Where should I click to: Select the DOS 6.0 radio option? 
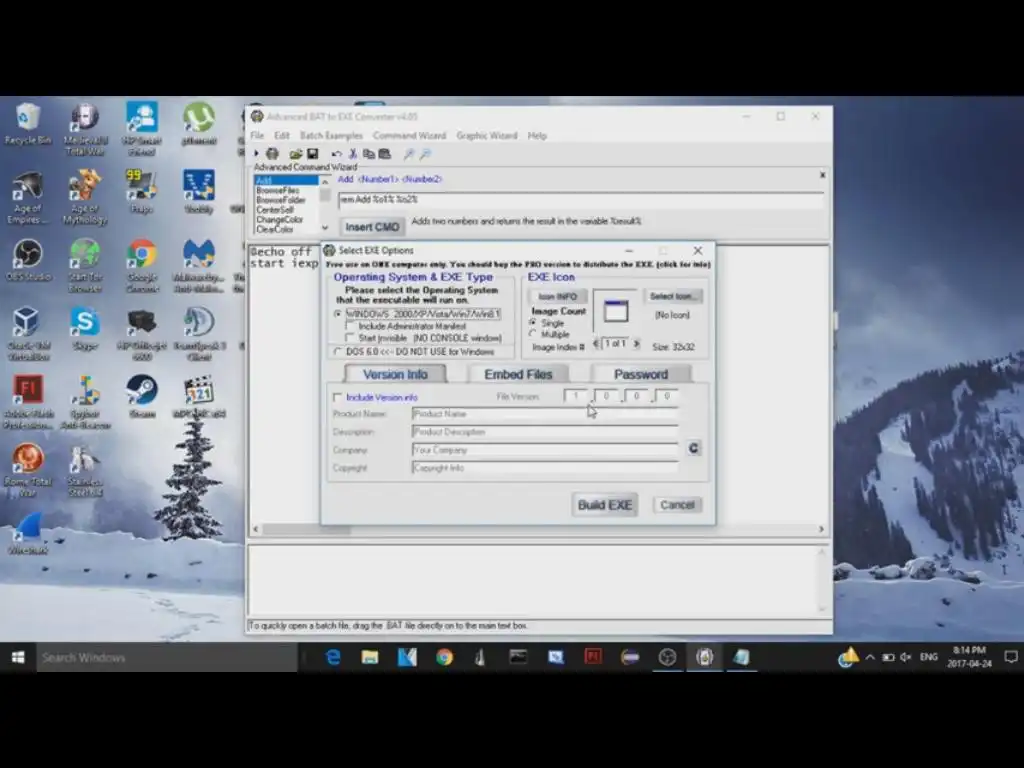338,351
